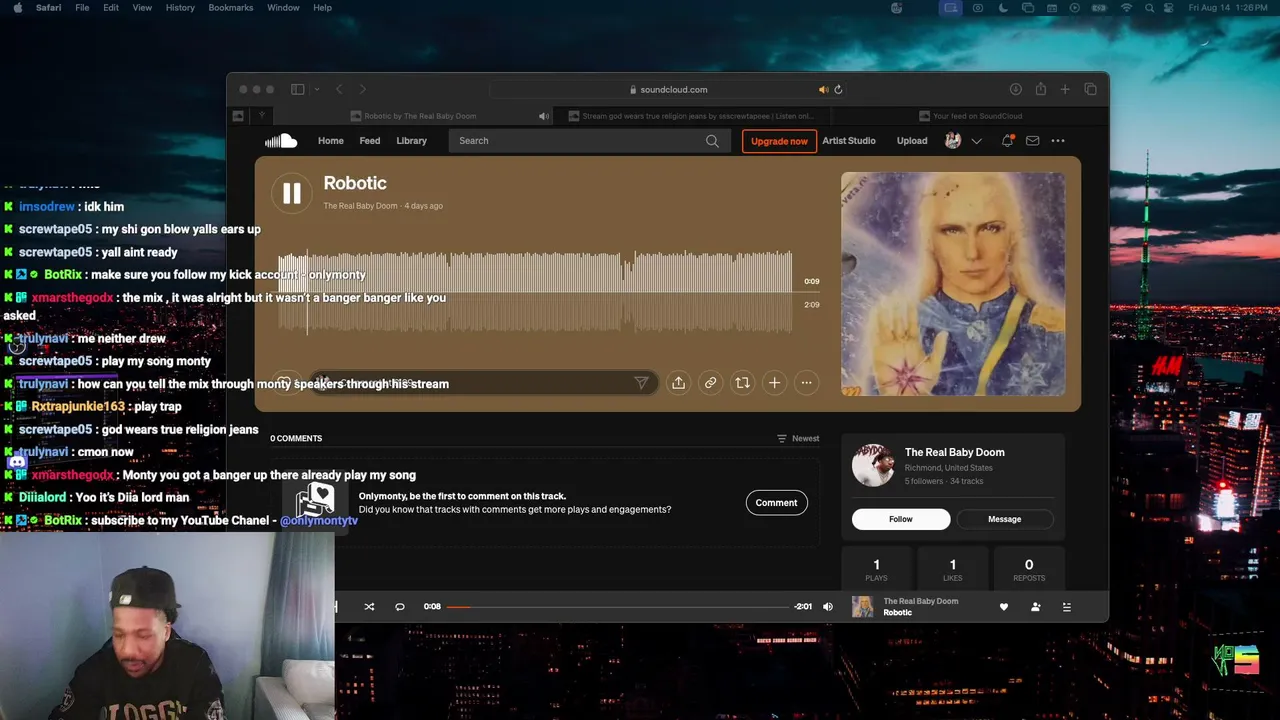1280x720 pixels.
Task: Mute the player volume
Action: (x=828, y=607)
